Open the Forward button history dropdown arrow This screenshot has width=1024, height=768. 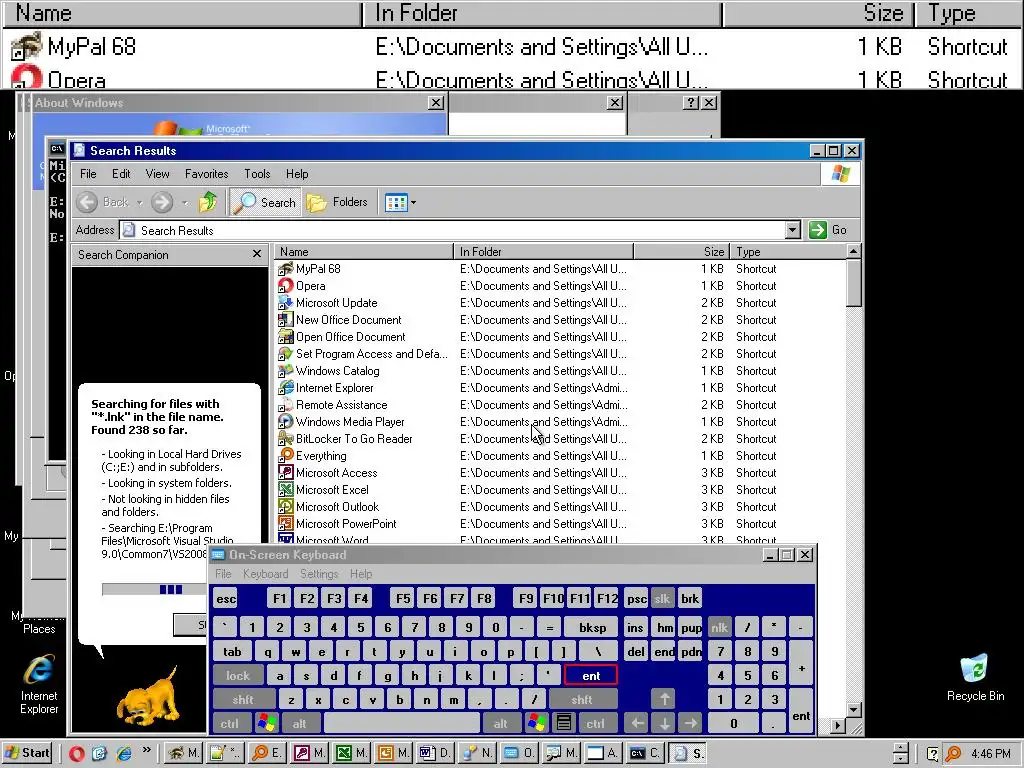(185, 203)
